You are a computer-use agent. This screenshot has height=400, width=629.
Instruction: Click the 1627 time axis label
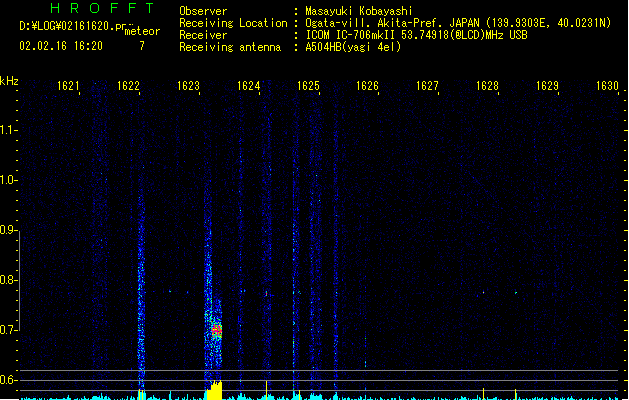coord(427,86)
